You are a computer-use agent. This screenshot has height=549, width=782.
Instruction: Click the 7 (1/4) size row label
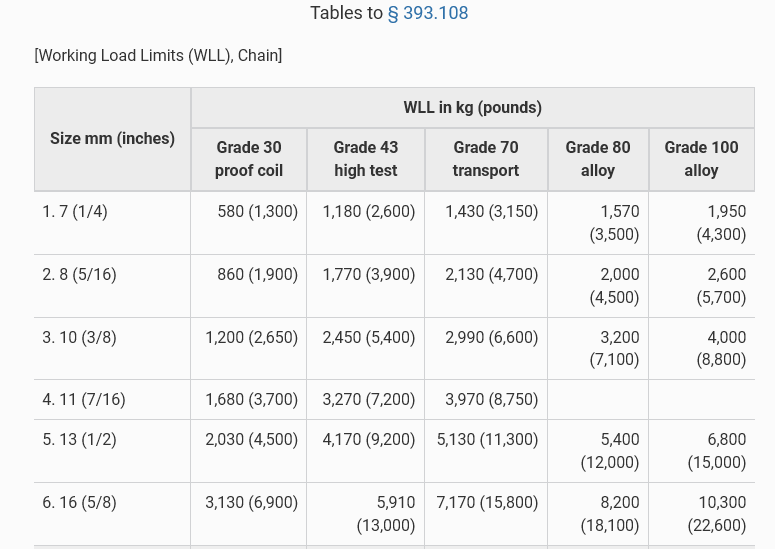(75, 212)
